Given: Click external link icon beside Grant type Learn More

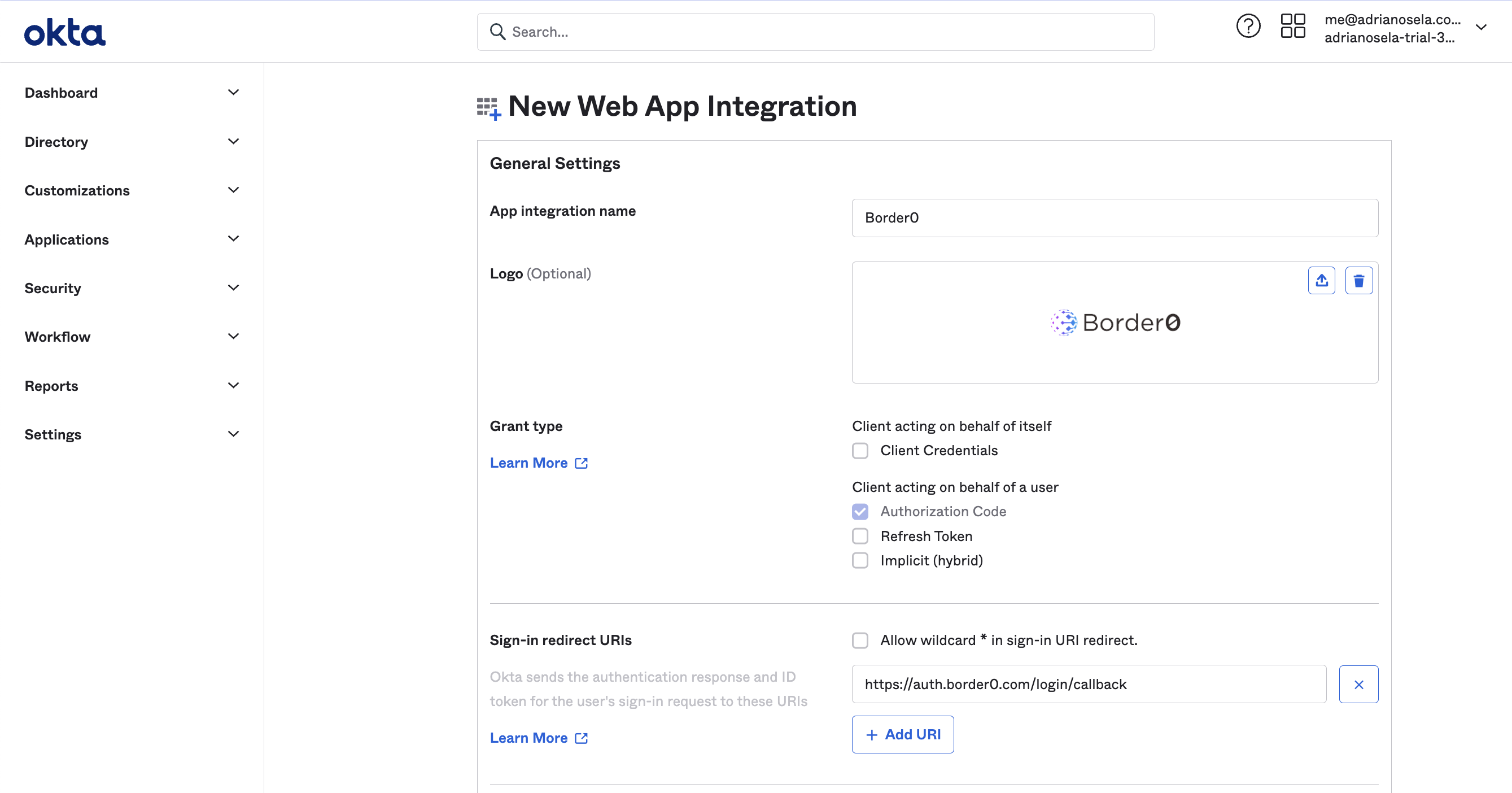Looking at the screenshot, I should click(x=581, y=464).
